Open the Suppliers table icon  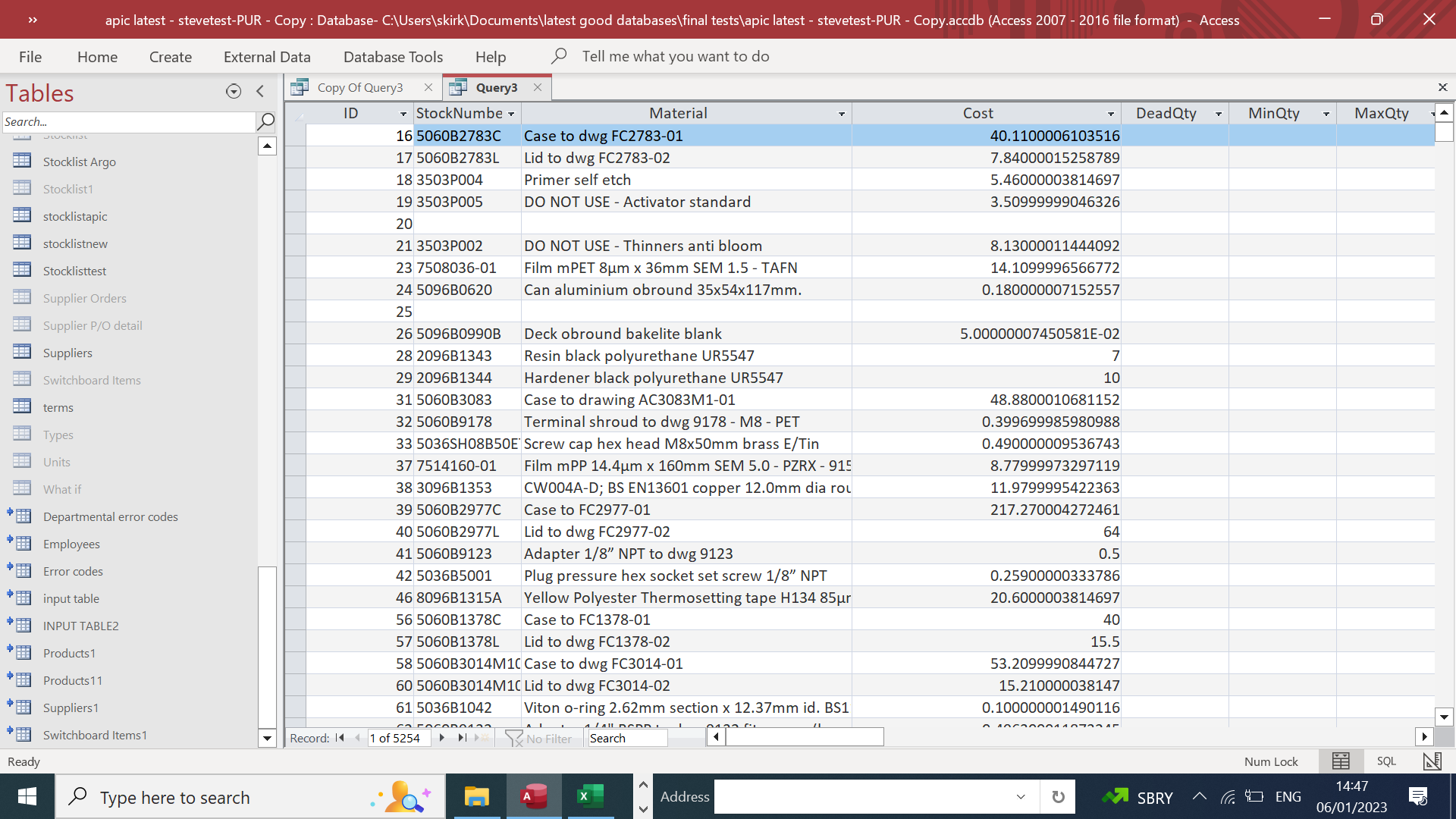tap(23, 352)
